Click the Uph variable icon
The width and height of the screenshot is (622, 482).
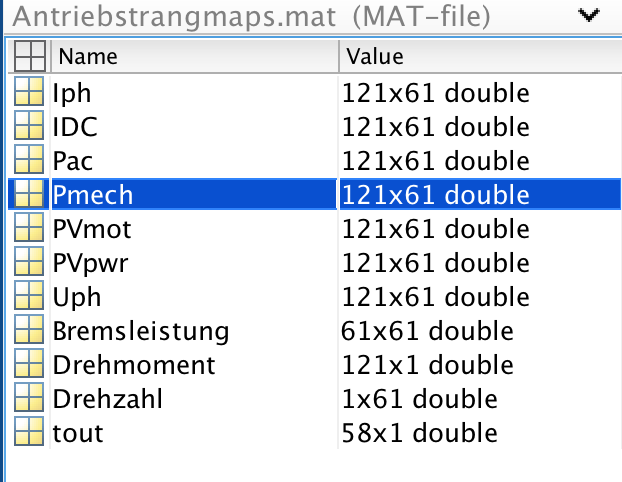point(29,297)
